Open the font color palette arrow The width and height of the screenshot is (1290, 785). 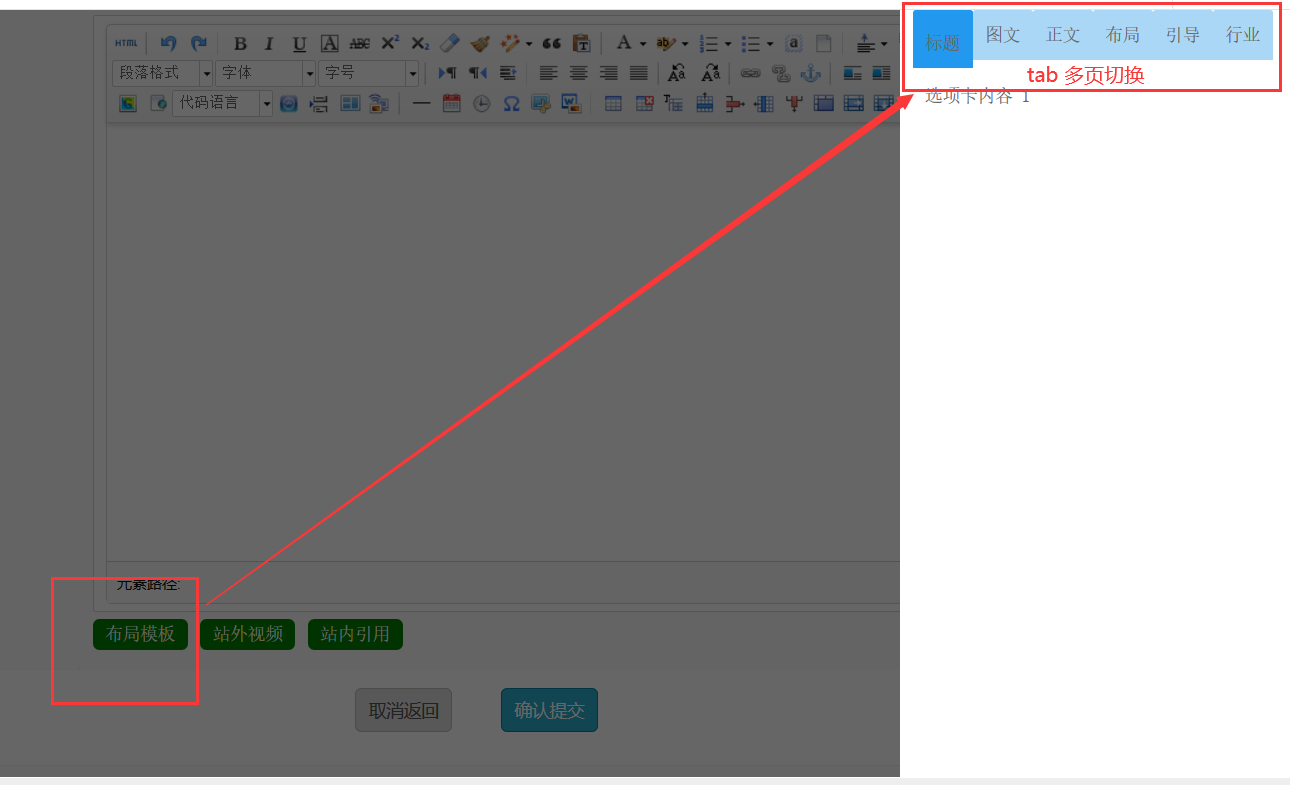[x=642, y=43]
